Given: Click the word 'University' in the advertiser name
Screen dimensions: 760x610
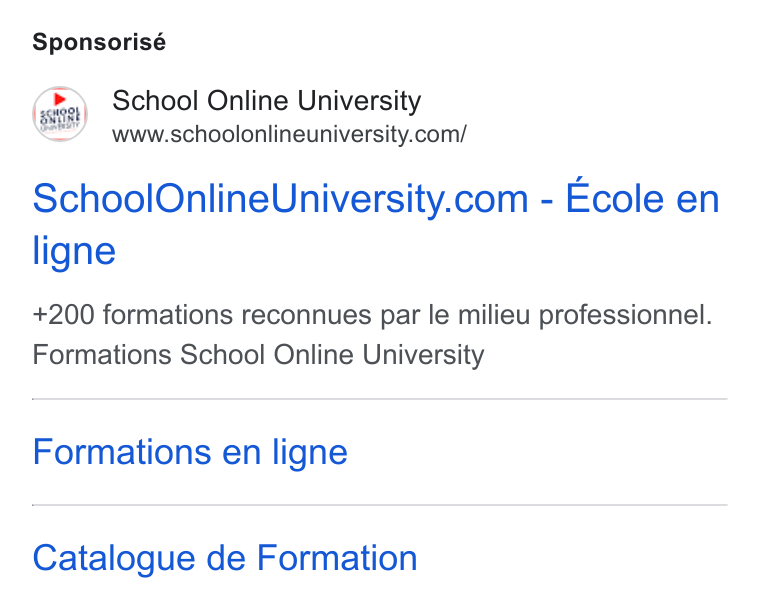Looking at the screenshot, I should coord(359,101).
